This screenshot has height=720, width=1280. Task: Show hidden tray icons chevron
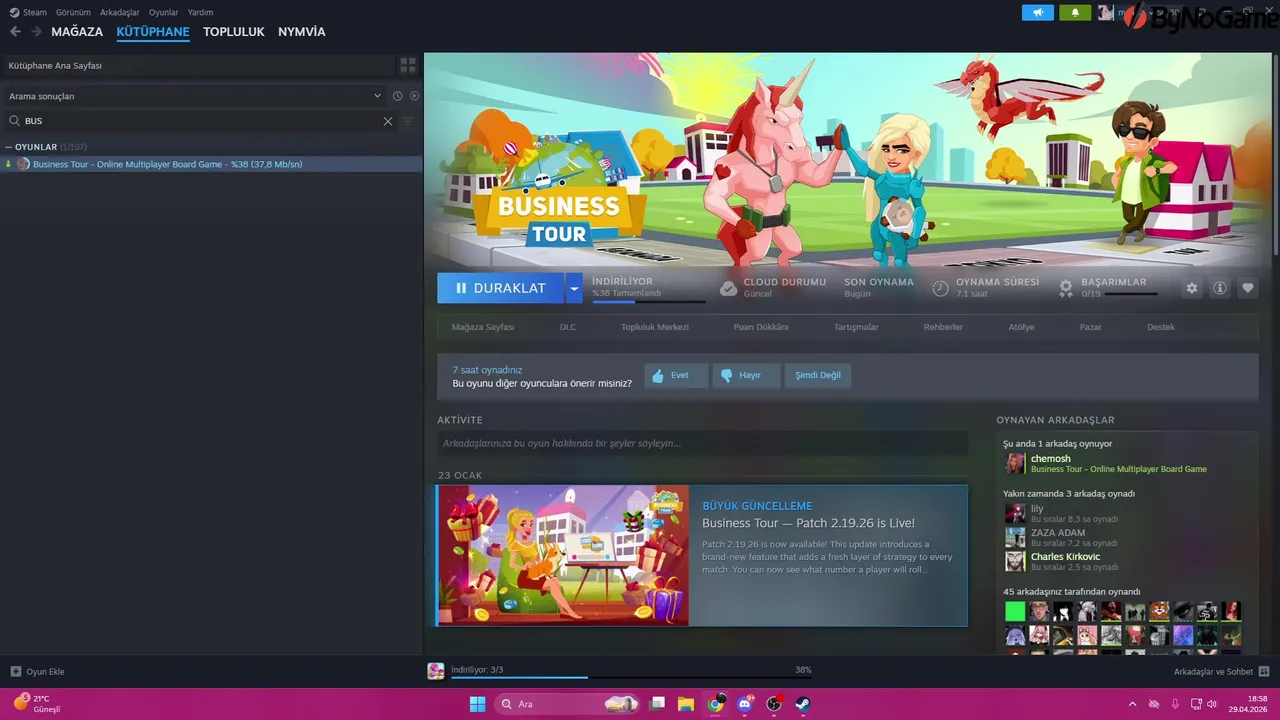pyautogui.click(x=1132, y=704)
